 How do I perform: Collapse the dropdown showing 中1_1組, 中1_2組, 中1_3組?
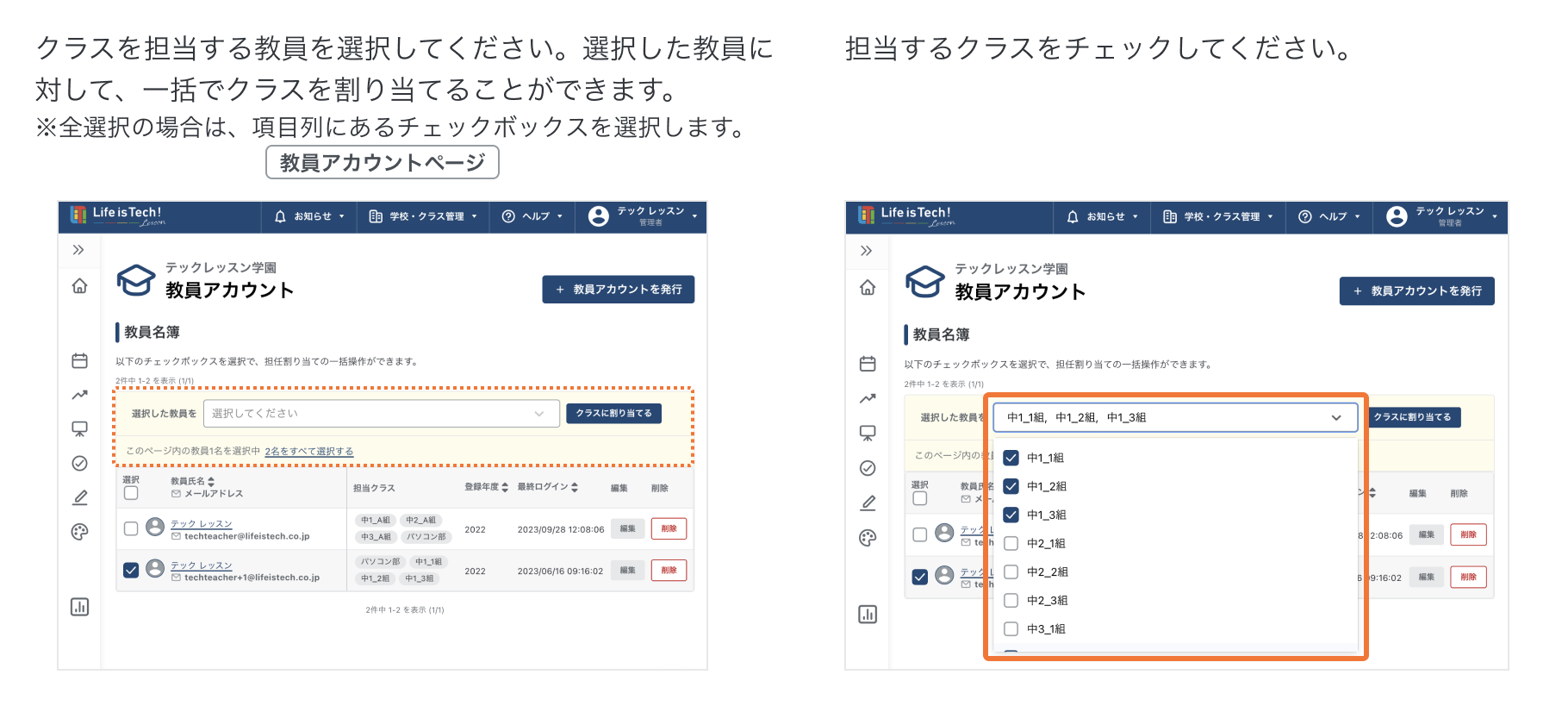tap(1336, 418)
